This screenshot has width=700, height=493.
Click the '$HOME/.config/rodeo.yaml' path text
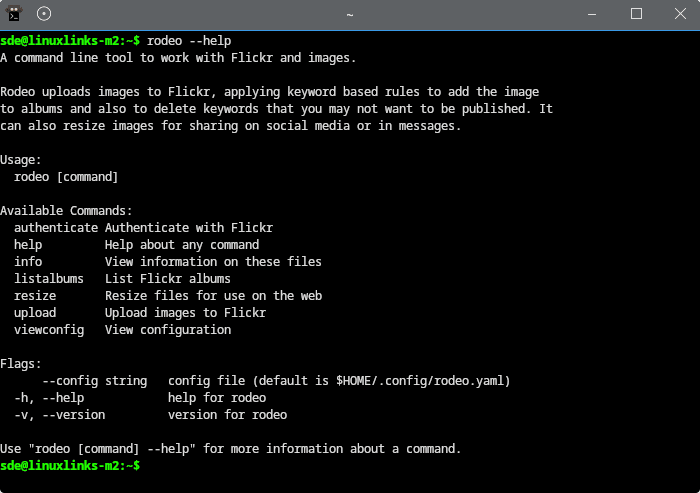tap(420, 381)
